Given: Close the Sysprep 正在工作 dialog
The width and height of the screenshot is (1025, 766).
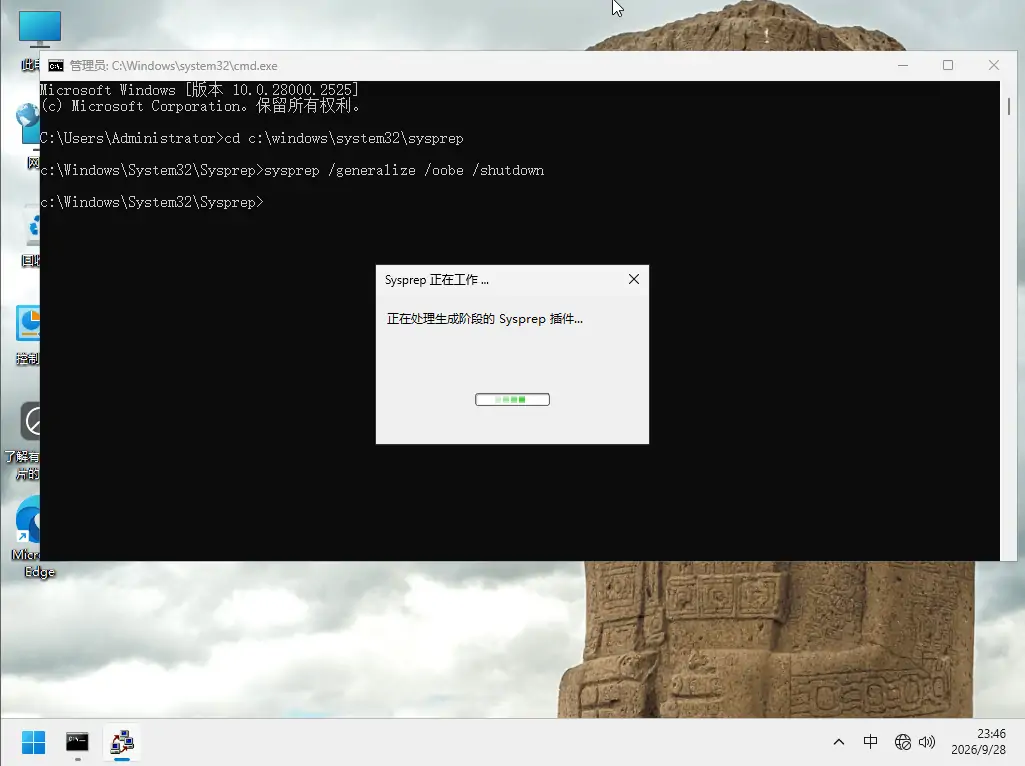Looking at the screenshot, I should click(633, 280).
